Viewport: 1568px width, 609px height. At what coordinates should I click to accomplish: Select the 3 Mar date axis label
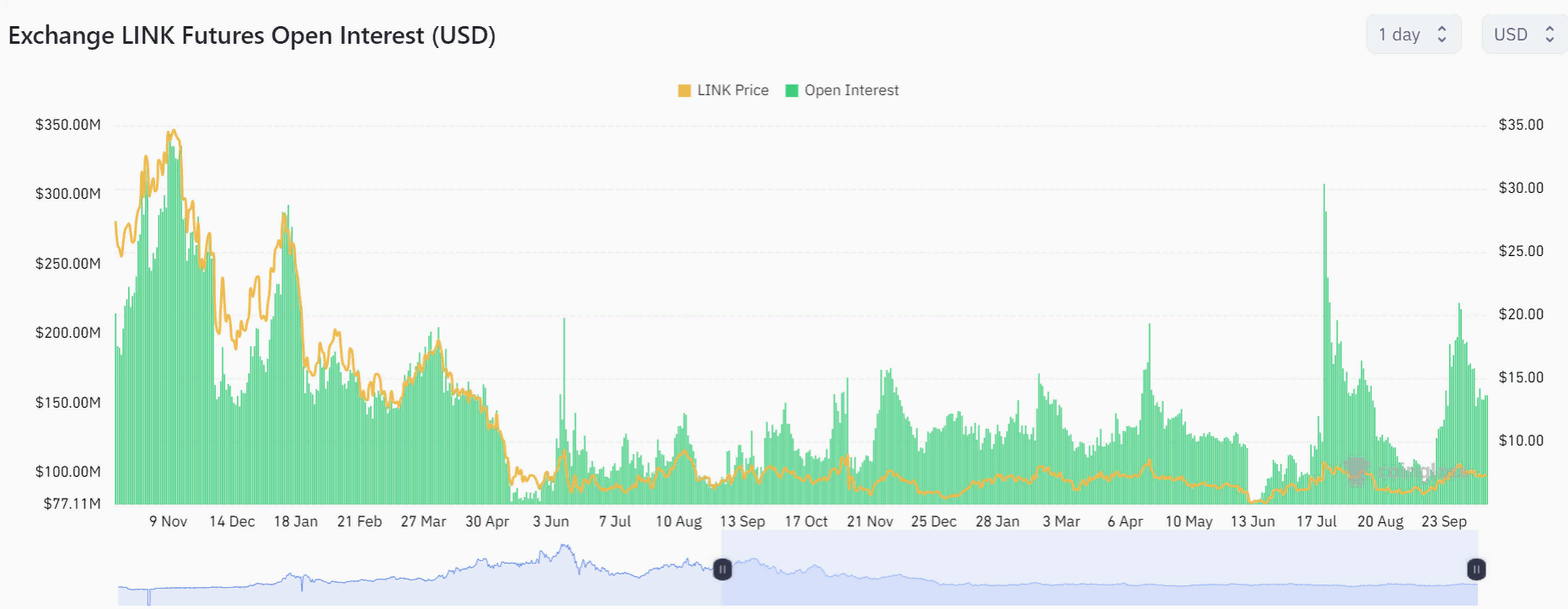(1061, 521)
